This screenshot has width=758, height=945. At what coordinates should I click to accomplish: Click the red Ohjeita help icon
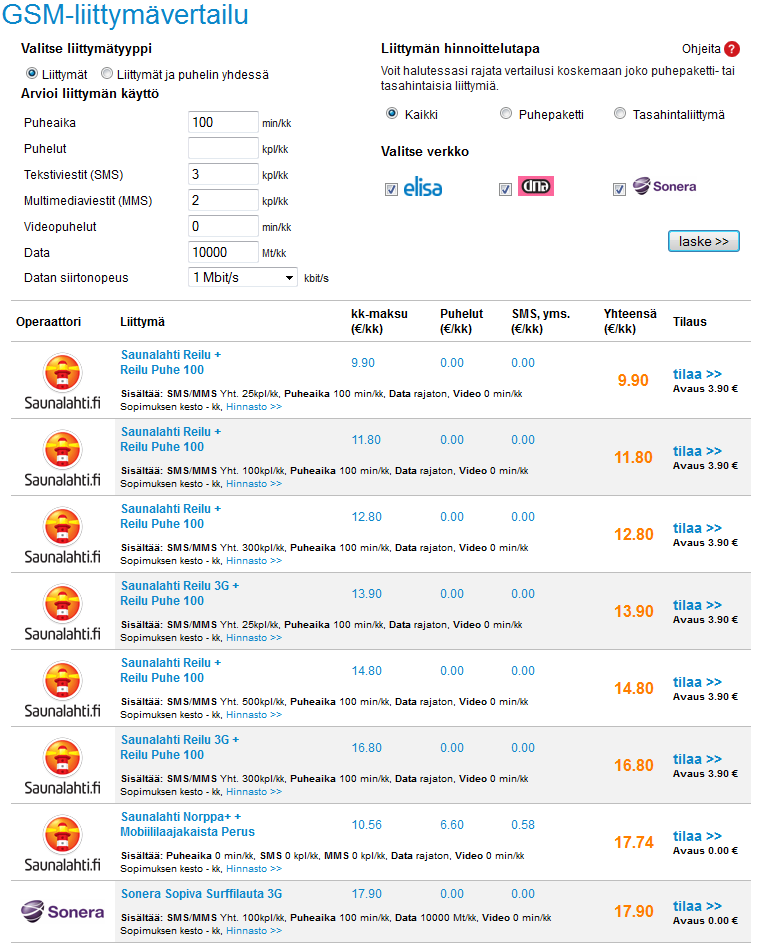click(x=732, y=49)
